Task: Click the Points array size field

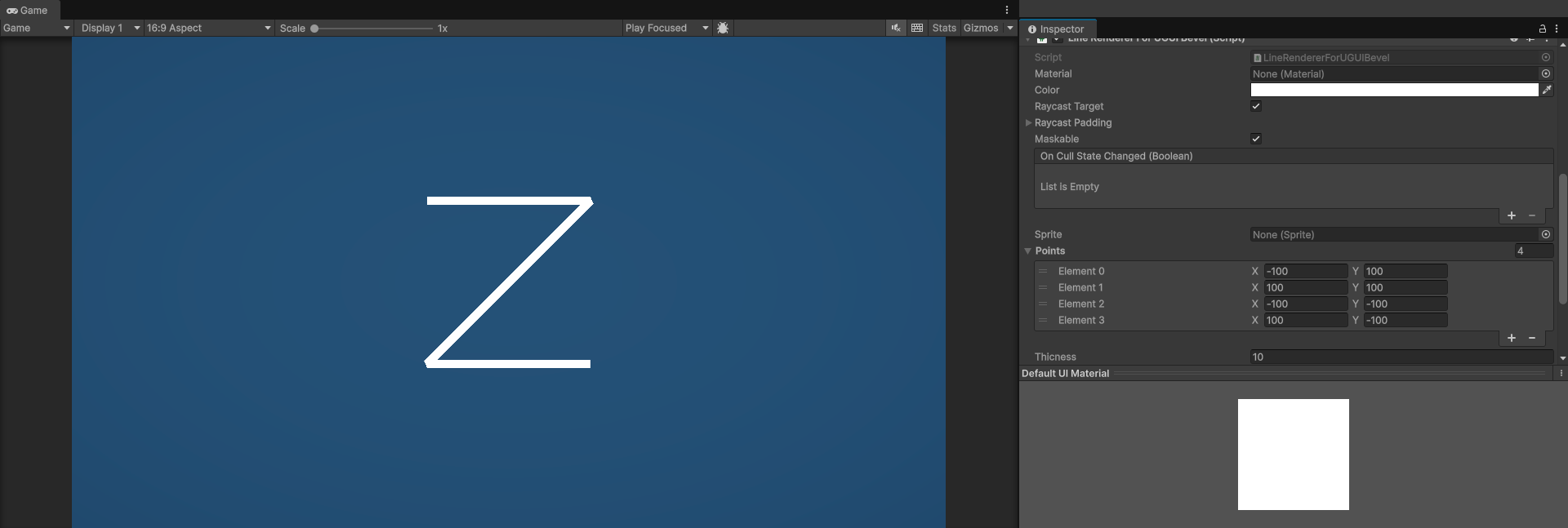Action: pyautogui.click(x=1534, y=251)
